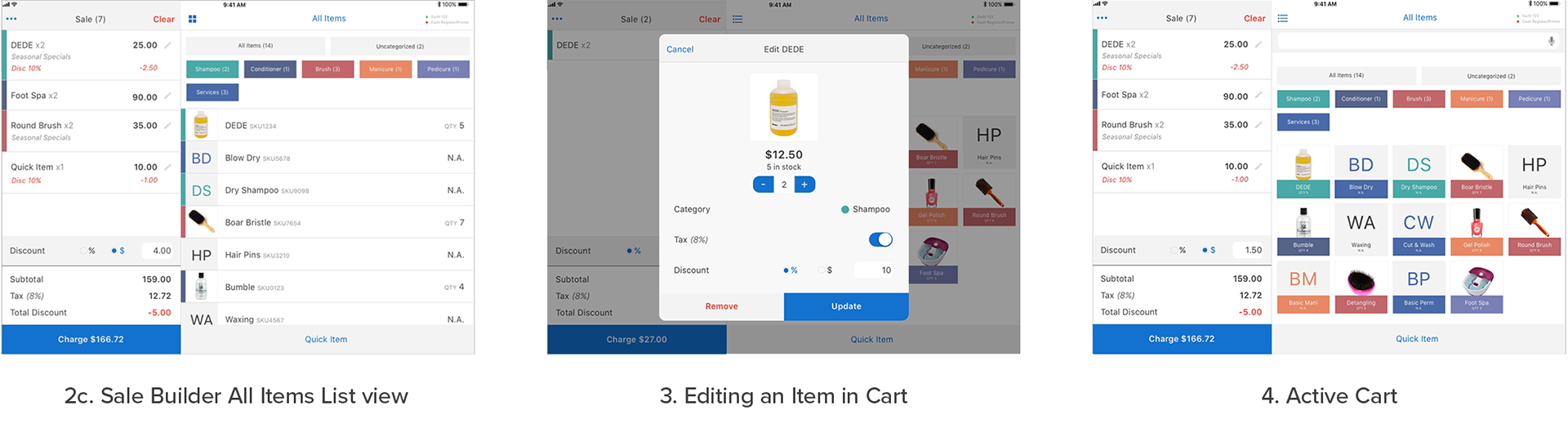Edit DEDE pencil icon in Active Cart screen

1258,44
